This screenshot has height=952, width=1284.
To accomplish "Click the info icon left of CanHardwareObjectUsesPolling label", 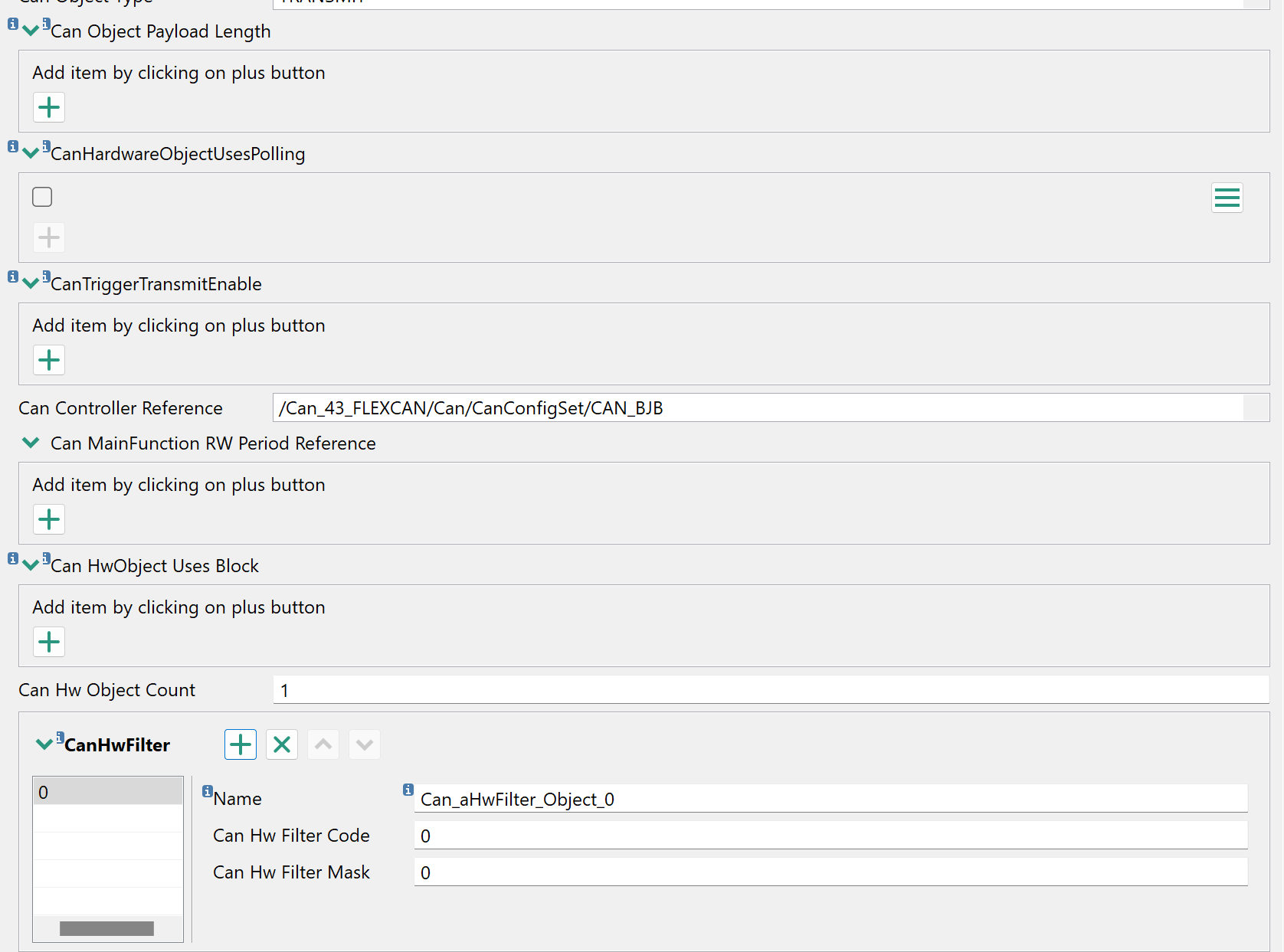I will 12,146.
